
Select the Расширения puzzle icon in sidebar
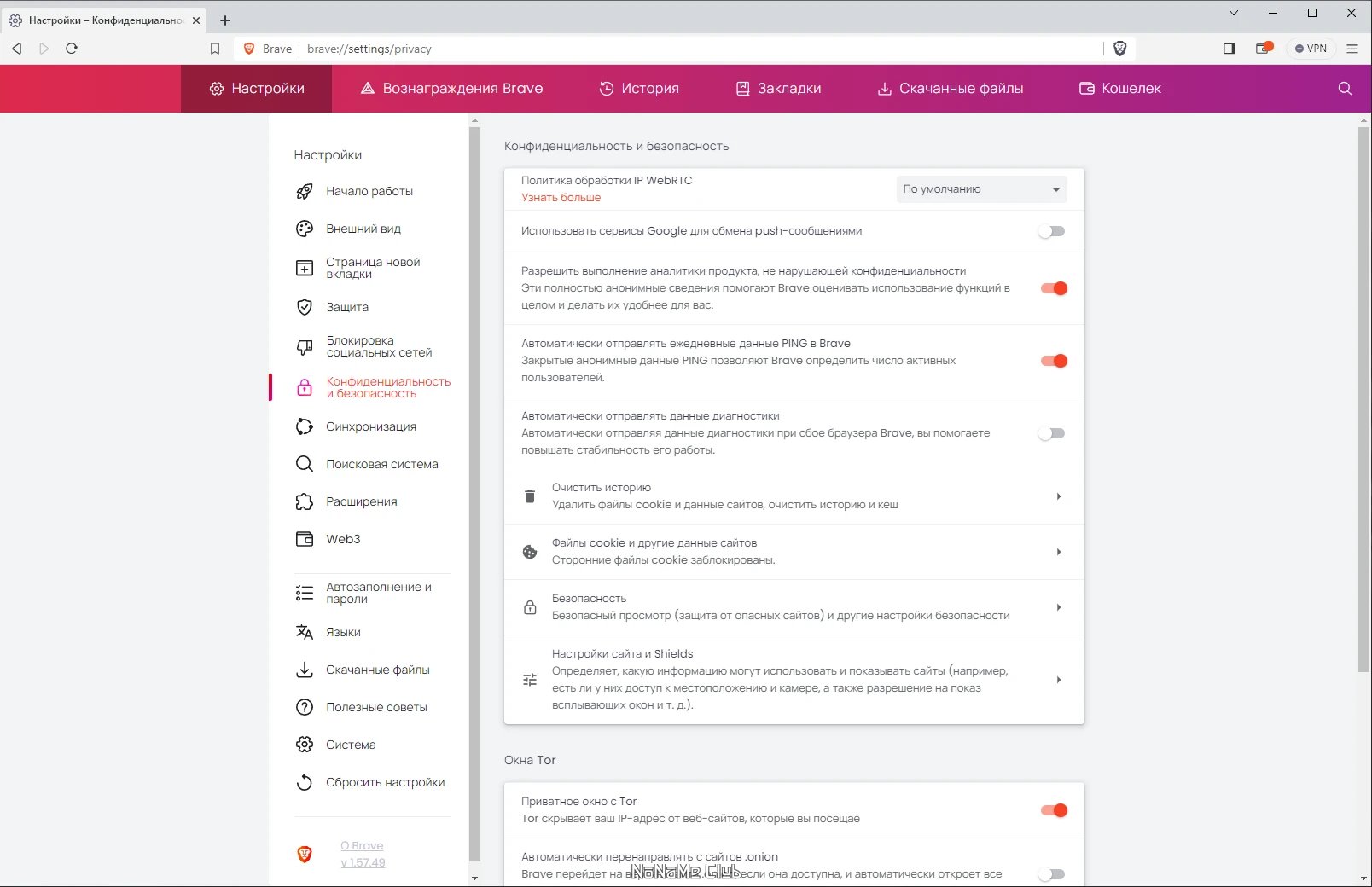click(304, 501)
